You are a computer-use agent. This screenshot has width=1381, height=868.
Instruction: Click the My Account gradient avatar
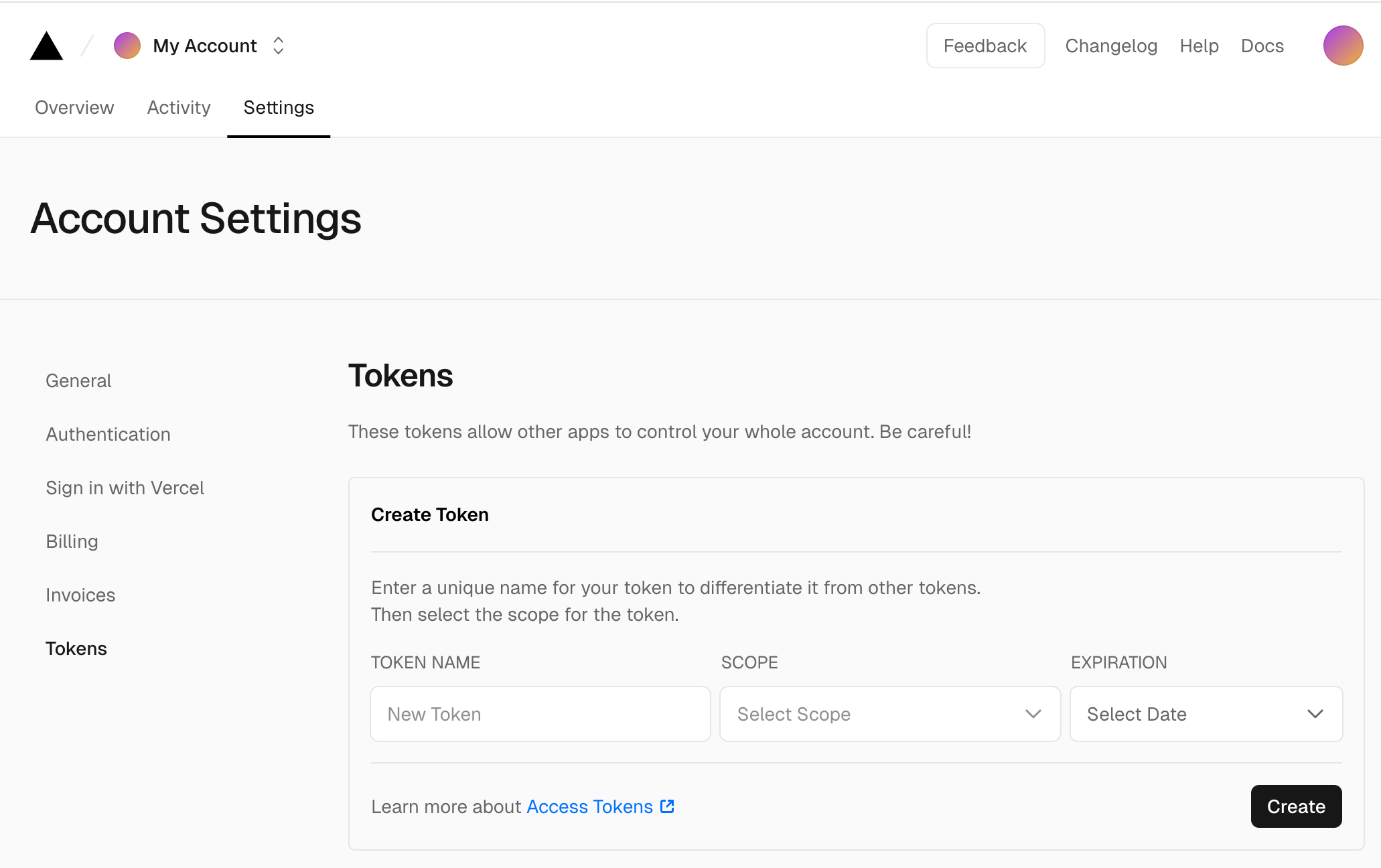(127, 46)
